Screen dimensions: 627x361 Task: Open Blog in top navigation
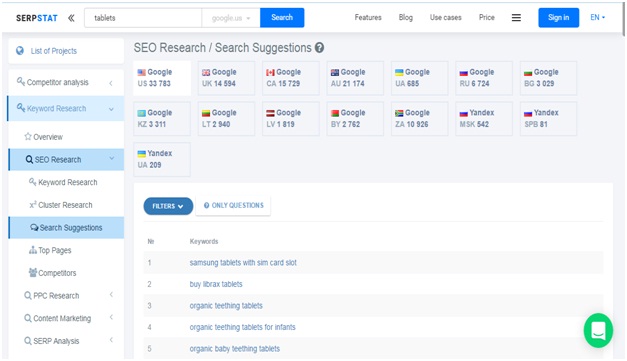tap(405, 18)
